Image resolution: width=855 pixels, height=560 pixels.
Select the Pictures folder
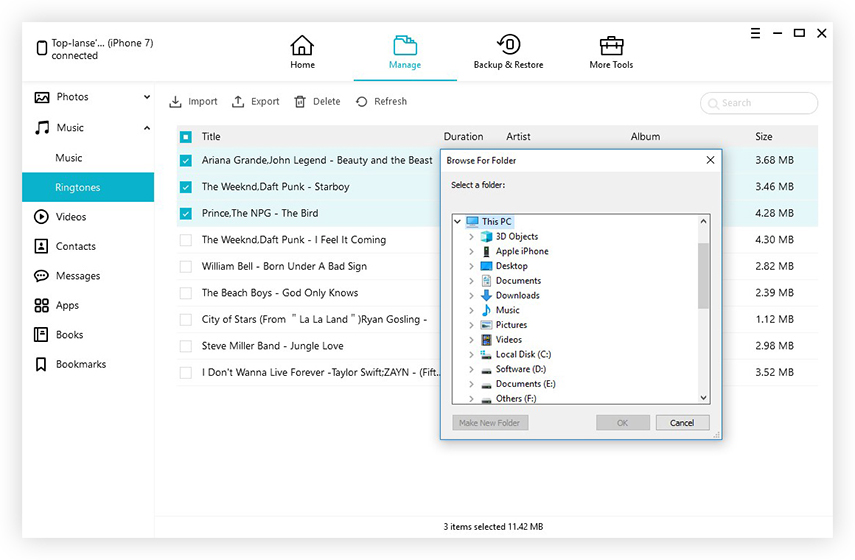tap(511, 325)
